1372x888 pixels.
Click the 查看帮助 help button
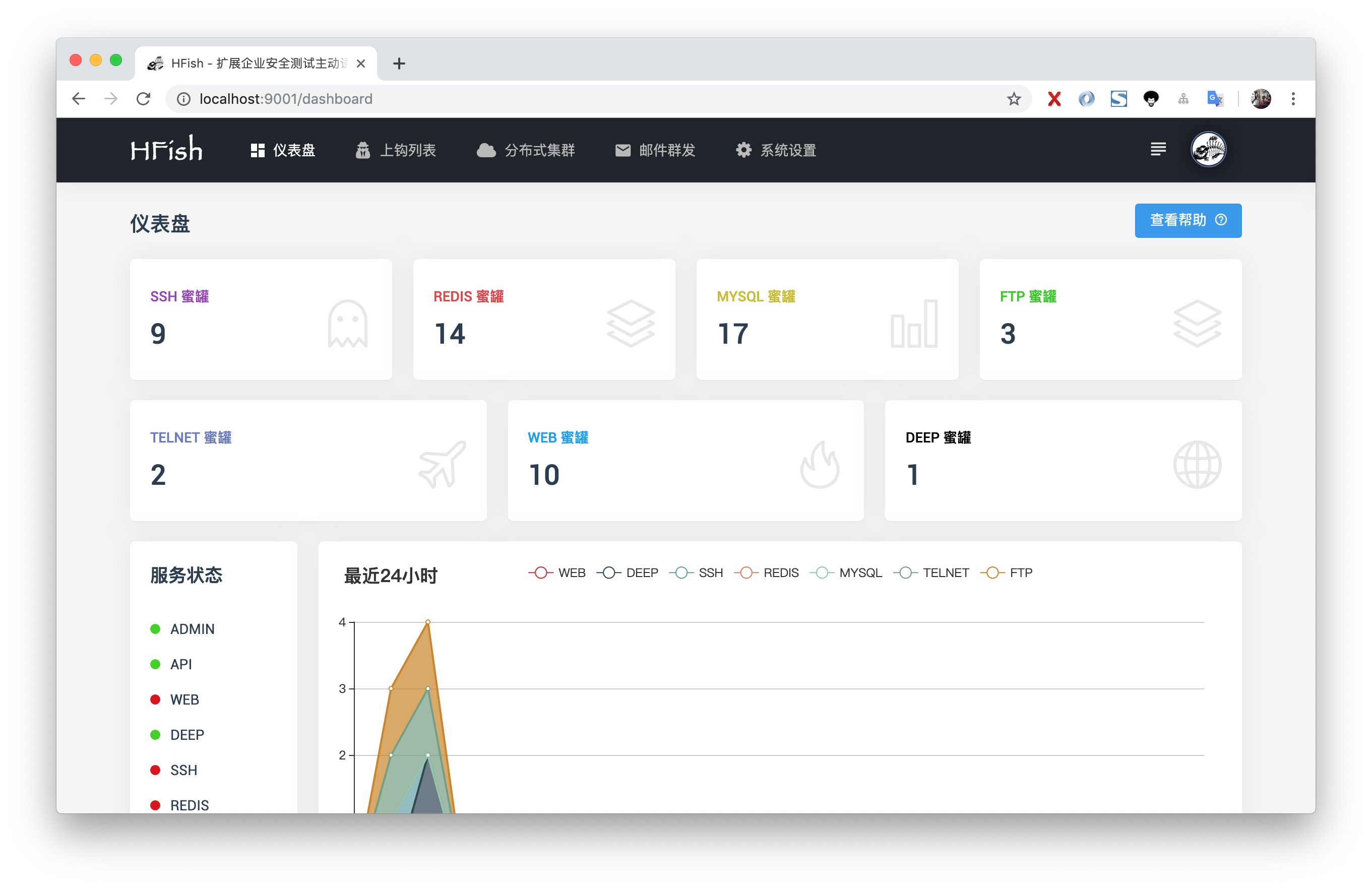click(1188, 220)
